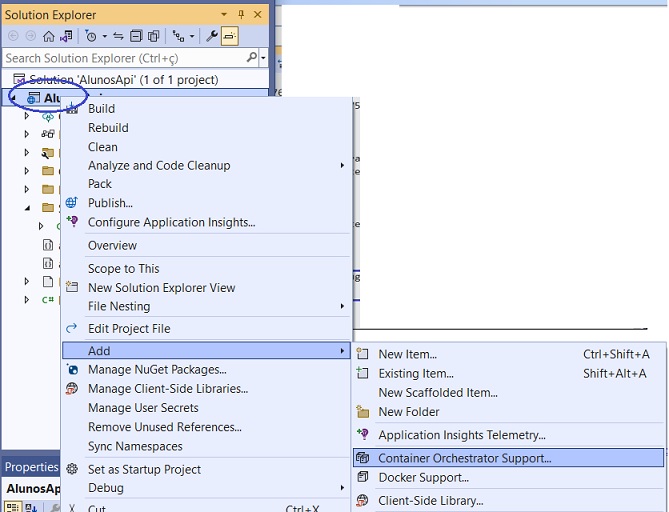Select Container Orchestrator Support menu item
The image size is (669, 512).
tap(464, 458)
